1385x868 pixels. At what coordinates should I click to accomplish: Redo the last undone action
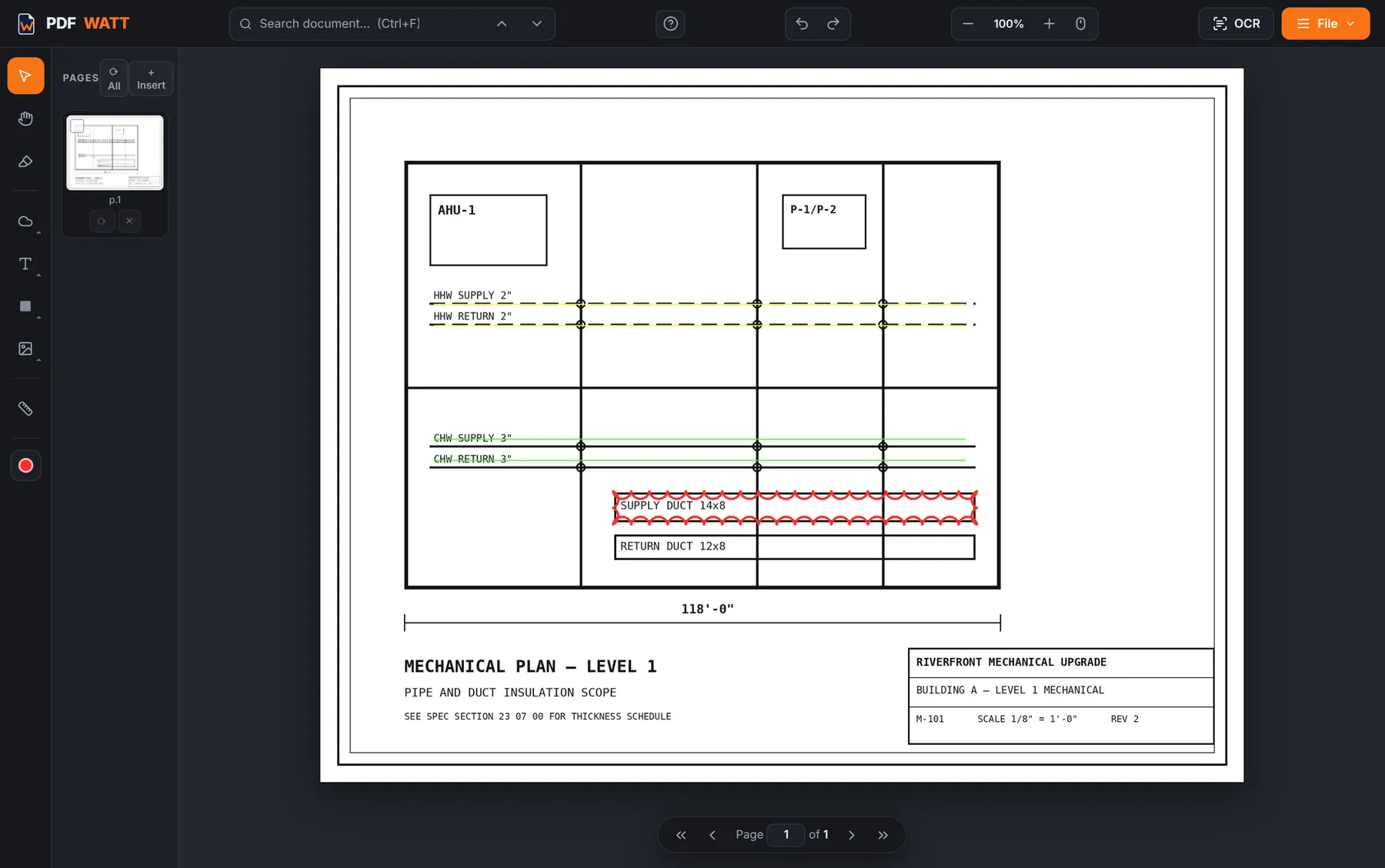point(833,24)
